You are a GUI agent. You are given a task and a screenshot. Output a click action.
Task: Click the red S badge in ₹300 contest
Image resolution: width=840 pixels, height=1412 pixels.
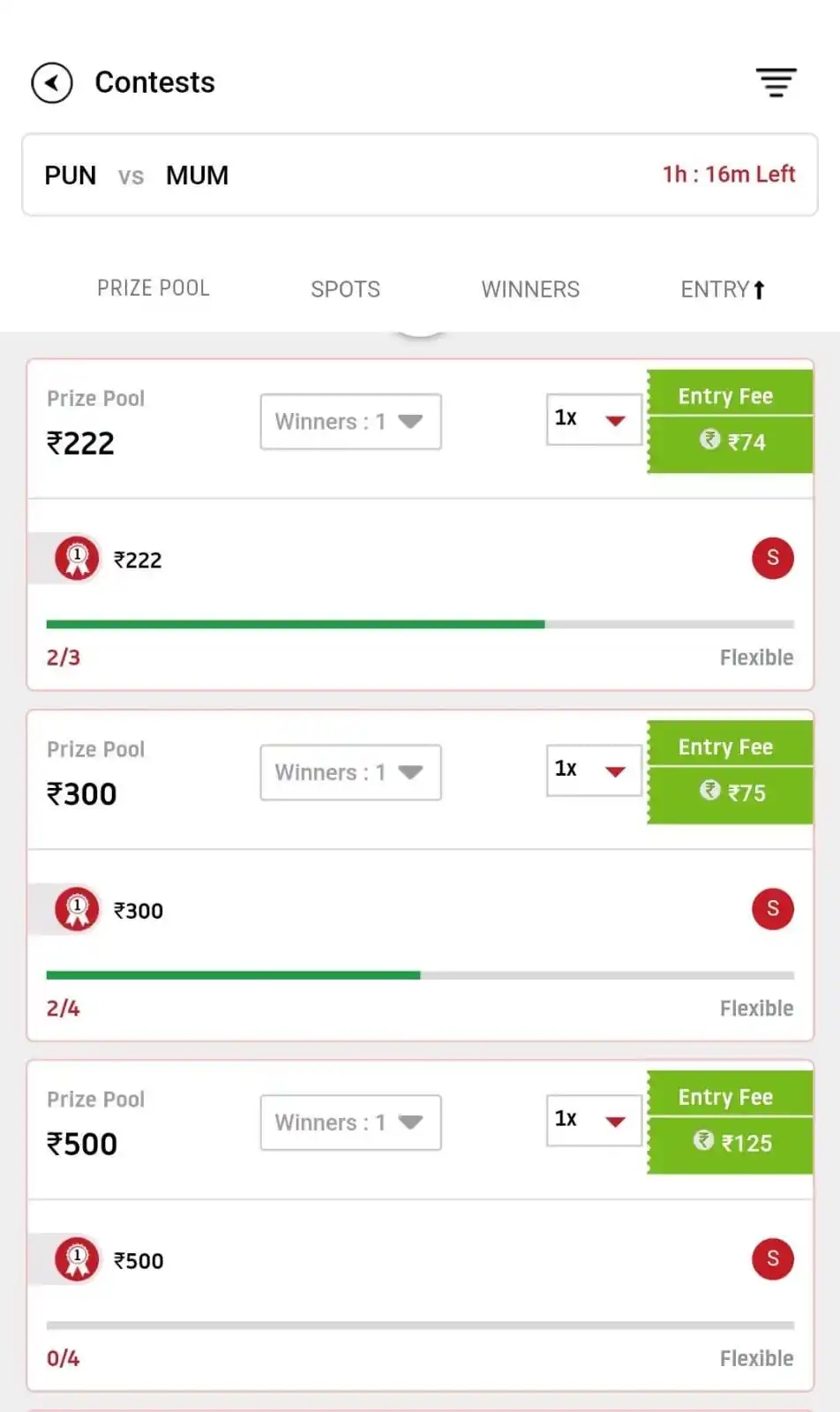[773, 909]
